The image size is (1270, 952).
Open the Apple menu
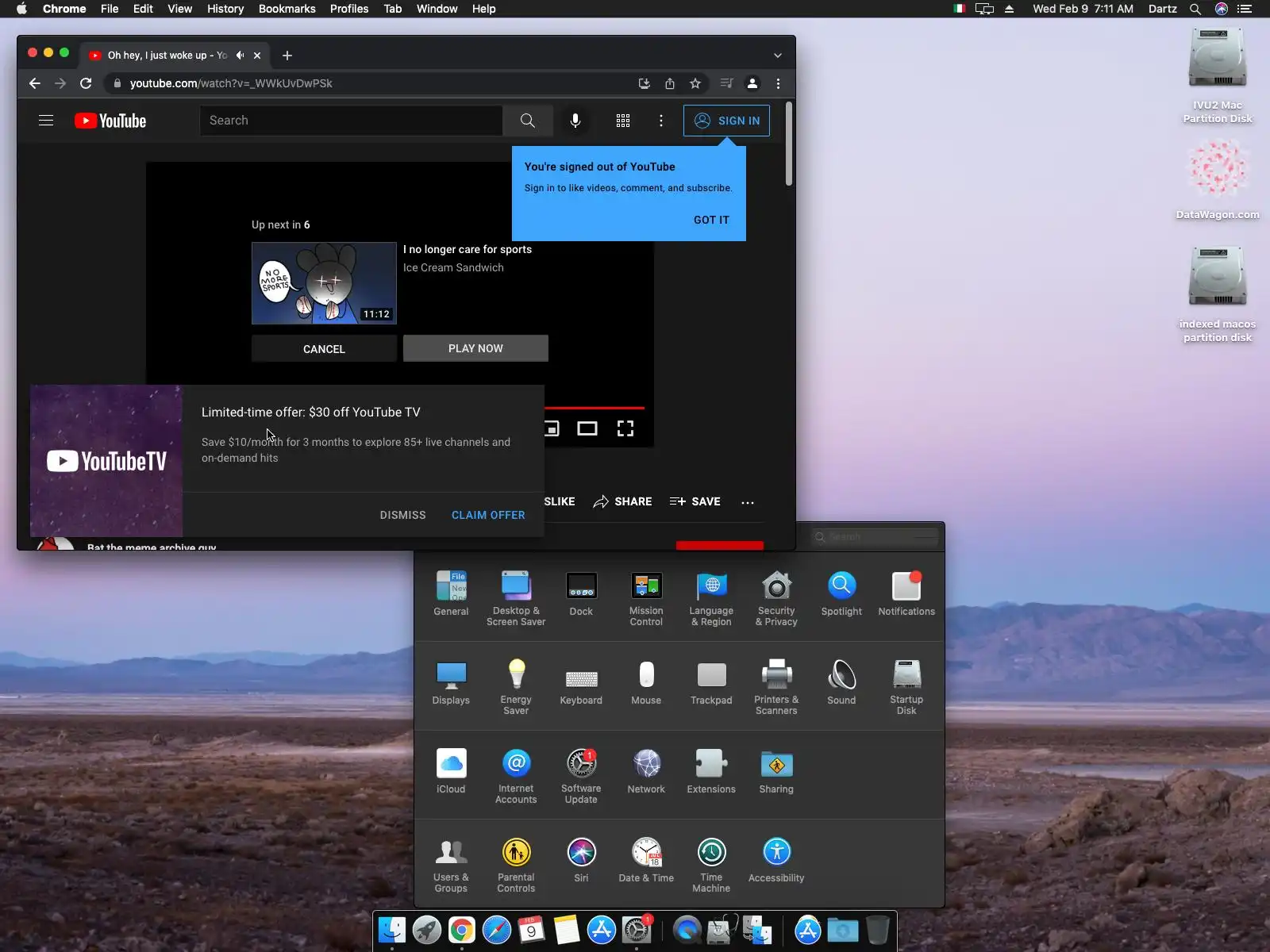pos(21,9)
